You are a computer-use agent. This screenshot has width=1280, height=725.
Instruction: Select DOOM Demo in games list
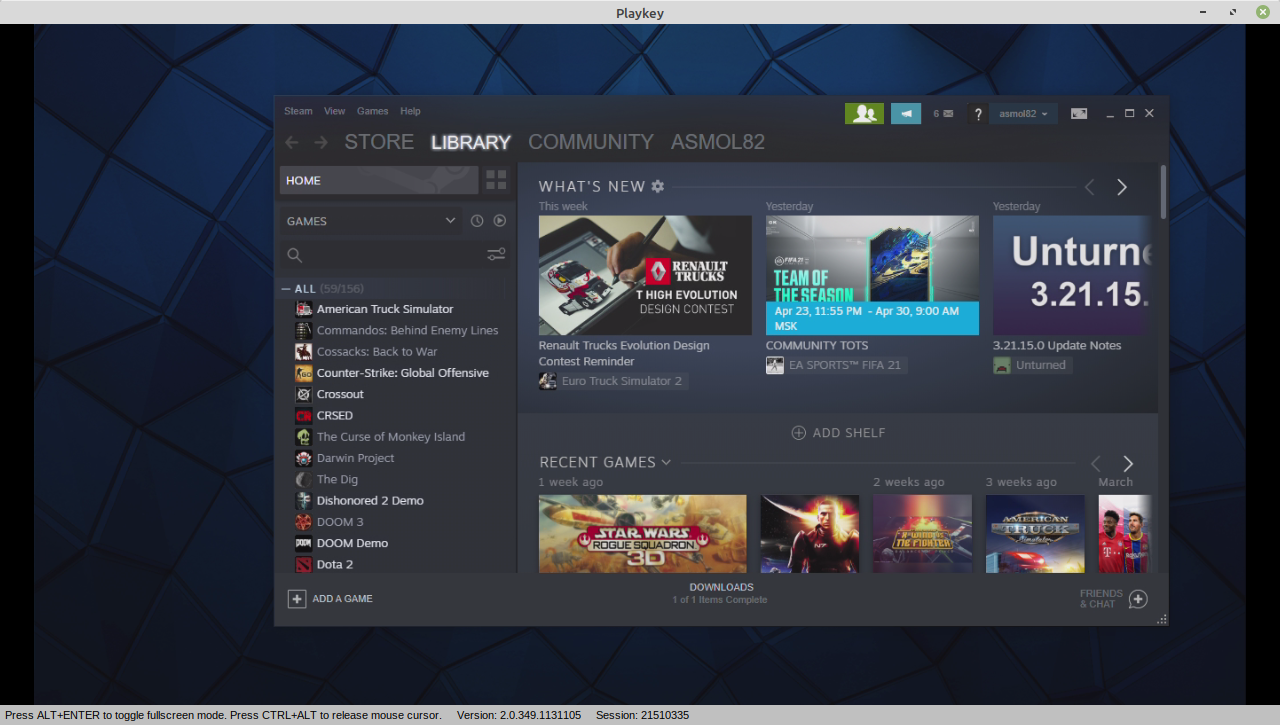click(x=352, y=543)
